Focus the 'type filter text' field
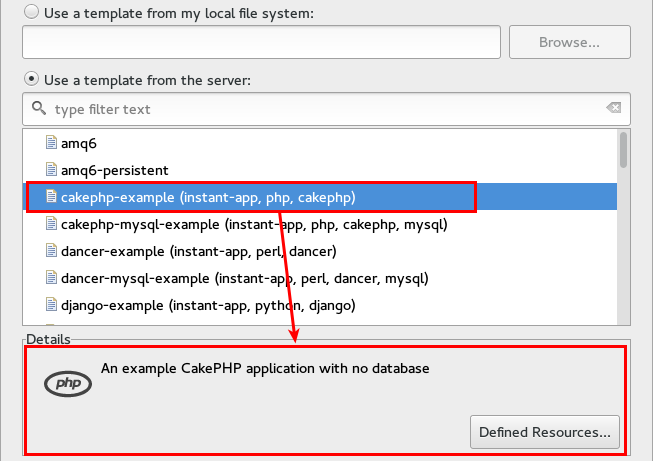Screen dimensions: 653x461 point(320,108)
